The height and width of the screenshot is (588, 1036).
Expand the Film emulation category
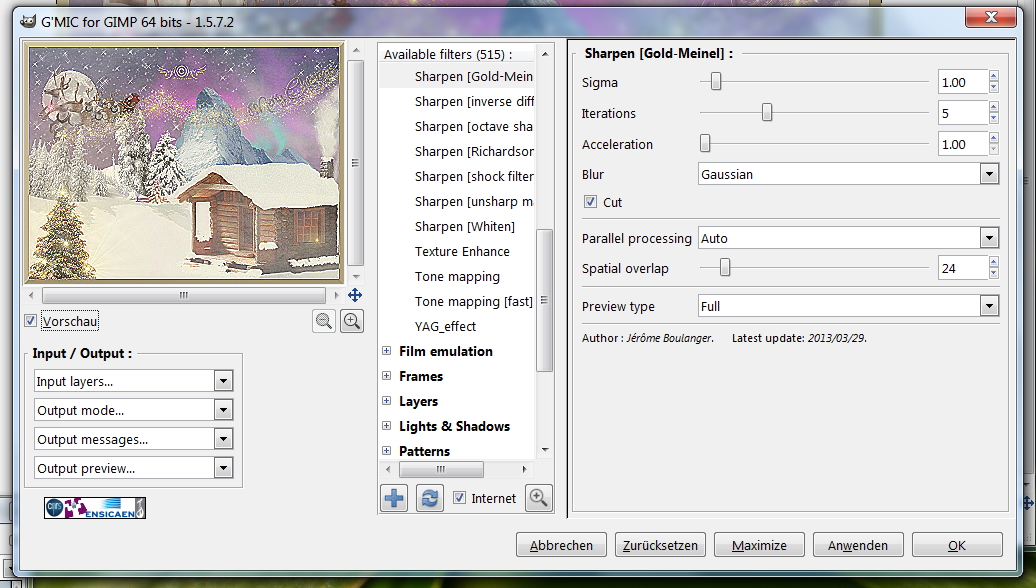387,351
